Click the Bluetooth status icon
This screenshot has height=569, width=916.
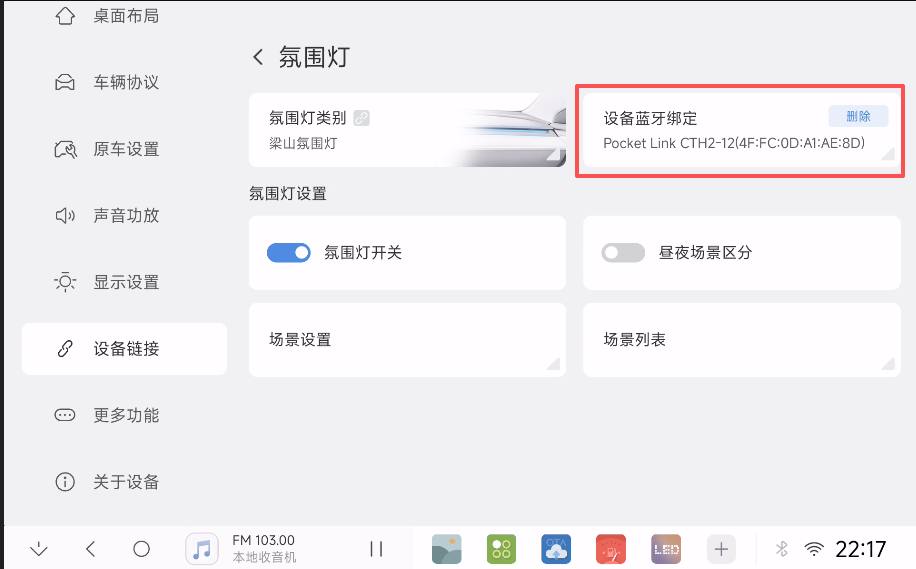tap(782, 549)
